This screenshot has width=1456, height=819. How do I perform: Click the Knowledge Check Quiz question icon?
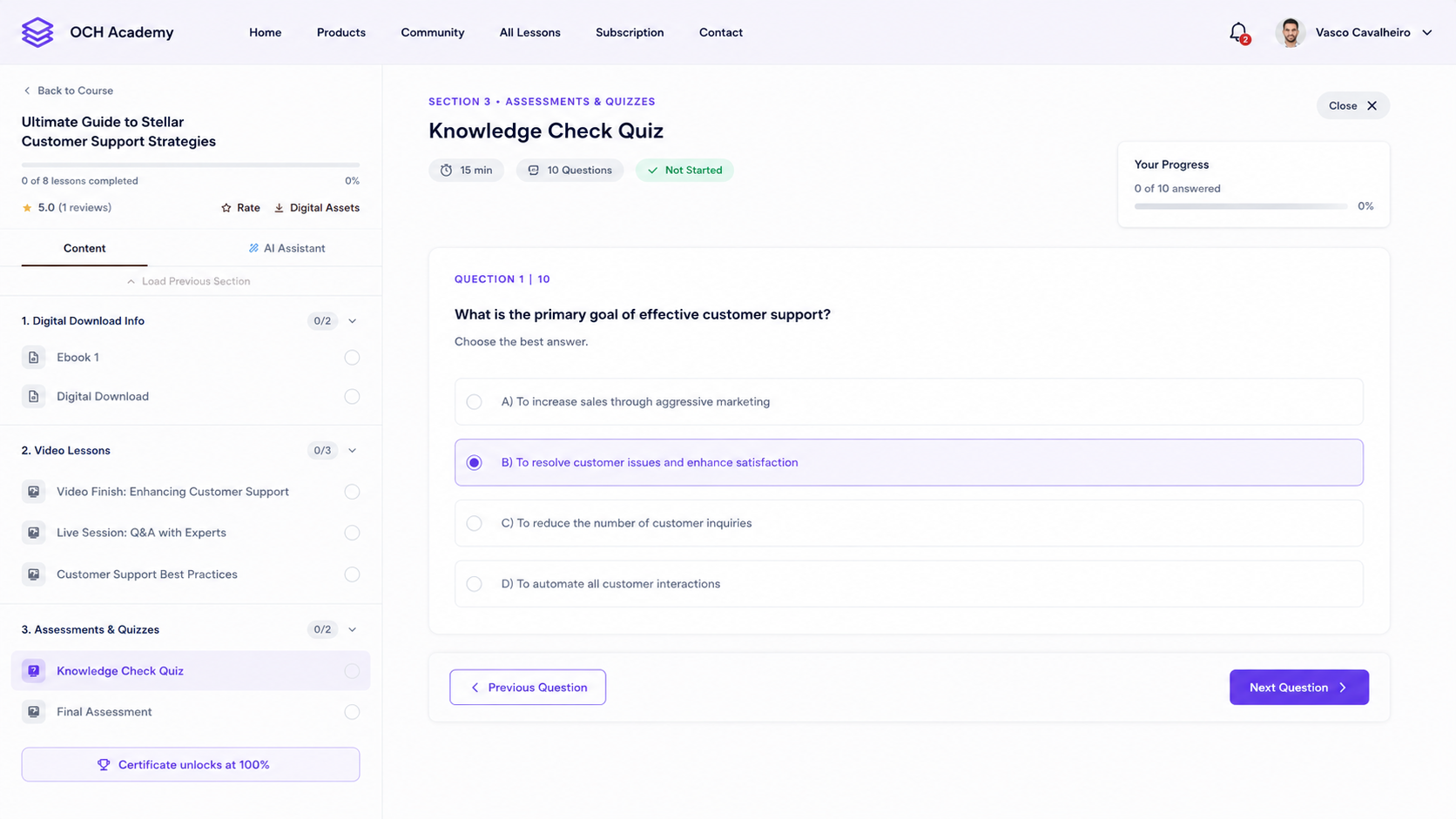[x=33, y=671]
